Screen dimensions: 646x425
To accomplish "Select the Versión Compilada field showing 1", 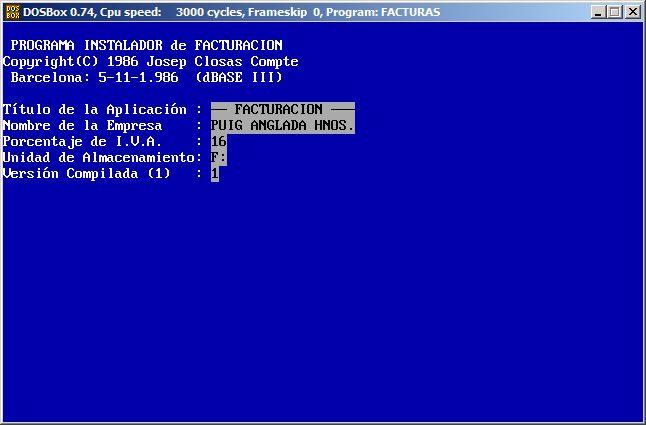I will point(215,173).
